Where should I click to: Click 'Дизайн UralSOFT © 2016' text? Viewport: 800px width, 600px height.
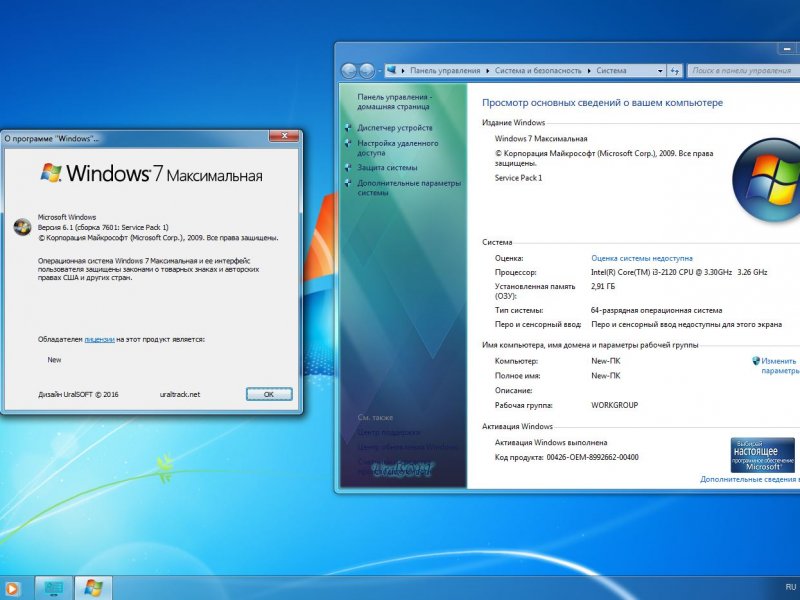pyautogui.click(x=78, y=394)
